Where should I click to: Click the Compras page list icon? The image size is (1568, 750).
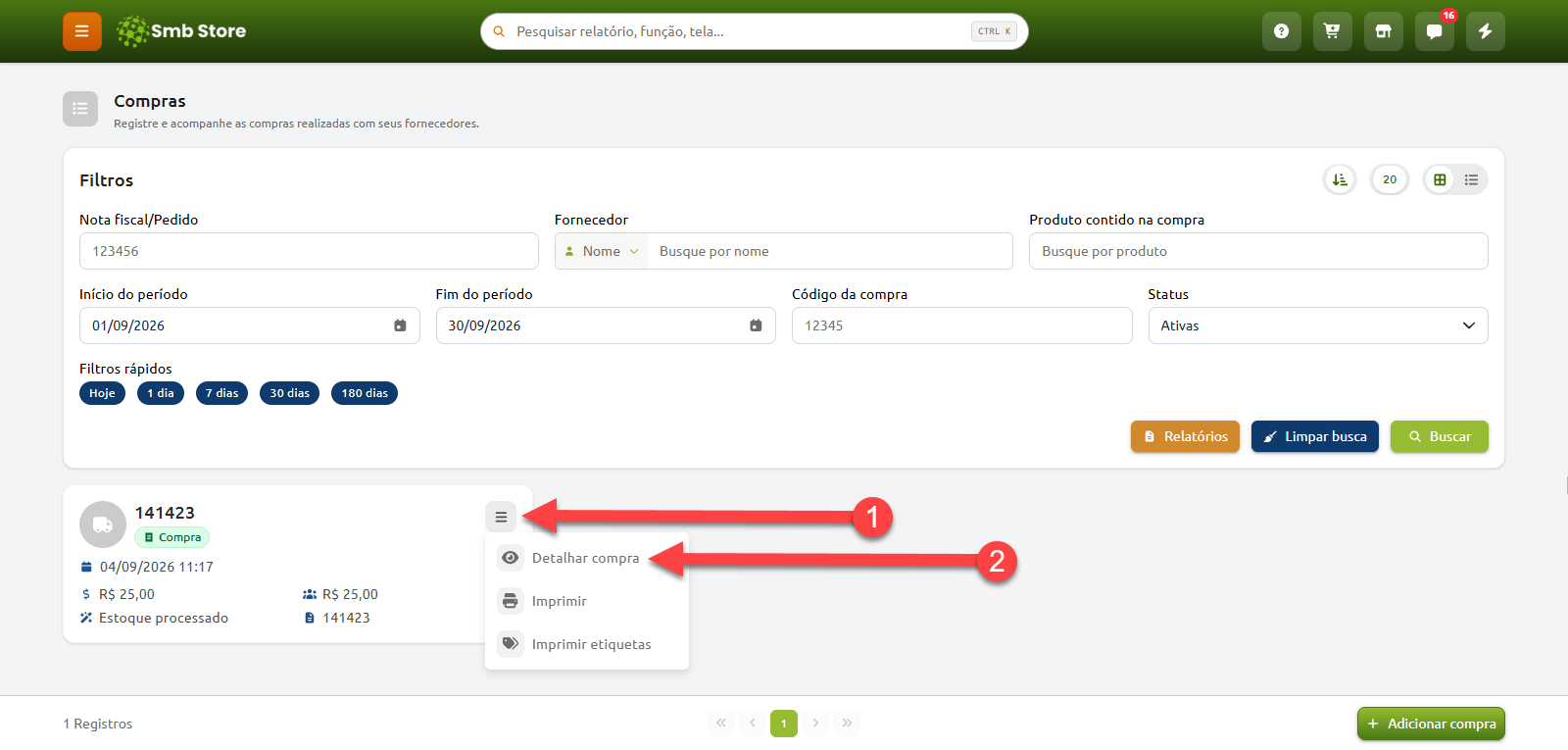pyautogui.click(x=80, y=109)
